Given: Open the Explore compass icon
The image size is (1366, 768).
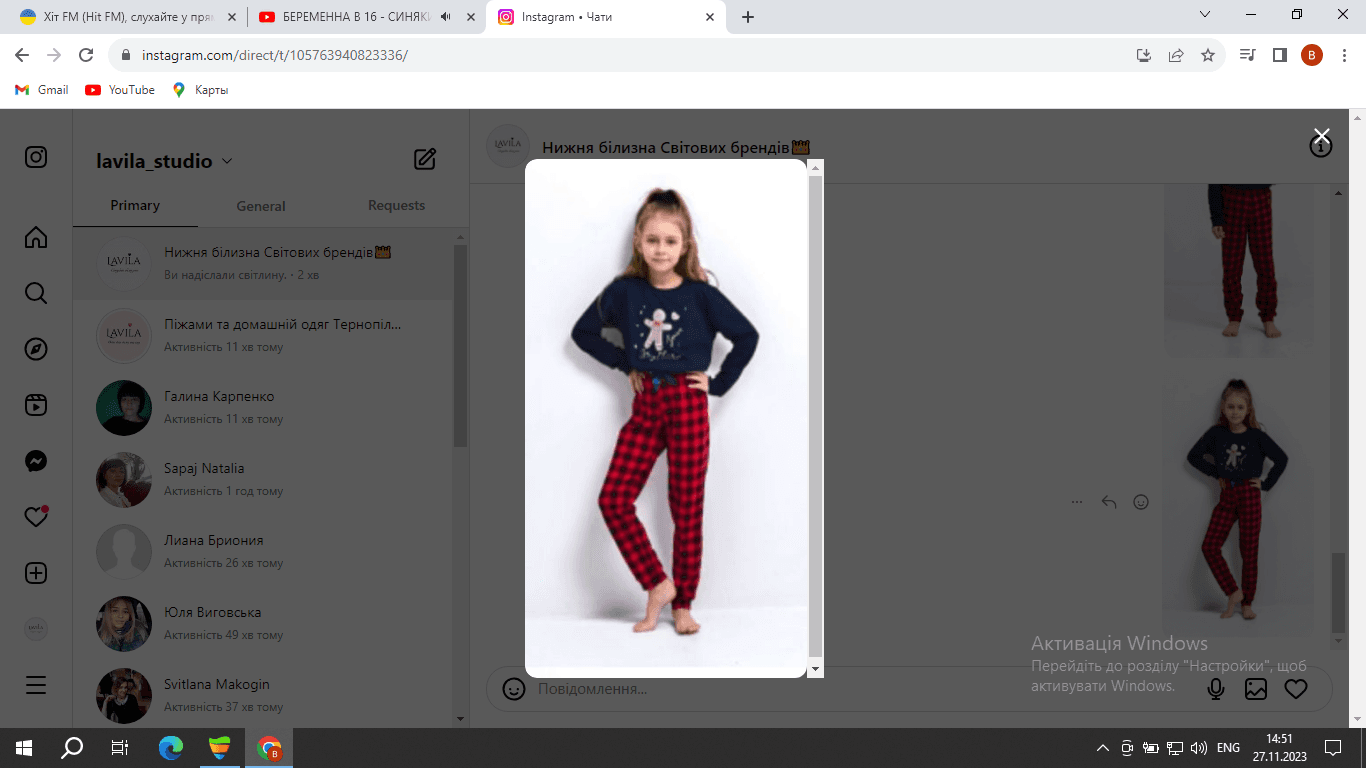Looking at the screenshot, I should [x=36, y=349].
